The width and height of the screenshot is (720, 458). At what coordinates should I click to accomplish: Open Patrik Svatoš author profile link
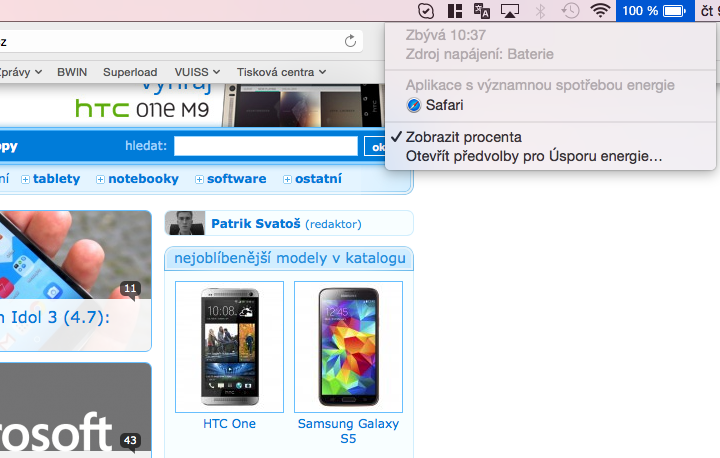click(x=252, y=224)
